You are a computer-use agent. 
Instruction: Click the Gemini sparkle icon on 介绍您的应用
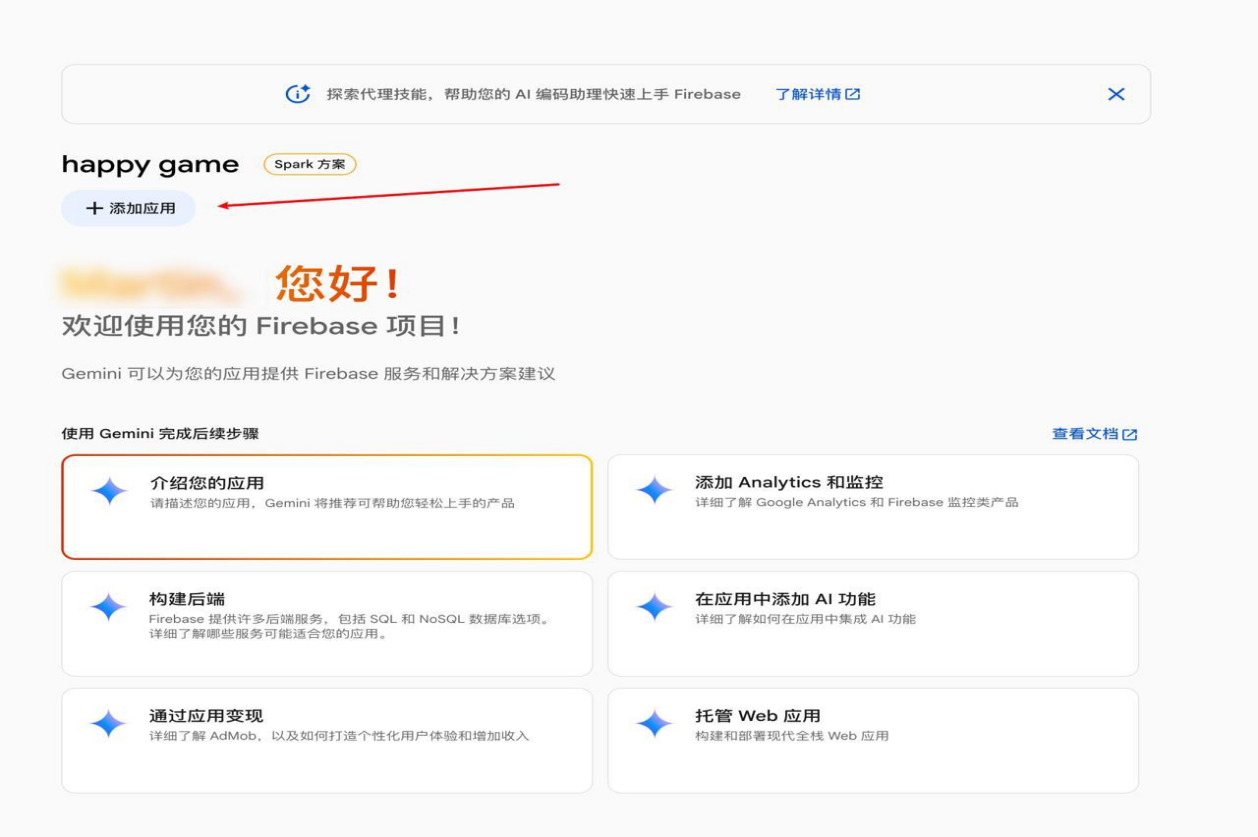tap(109, 491)
